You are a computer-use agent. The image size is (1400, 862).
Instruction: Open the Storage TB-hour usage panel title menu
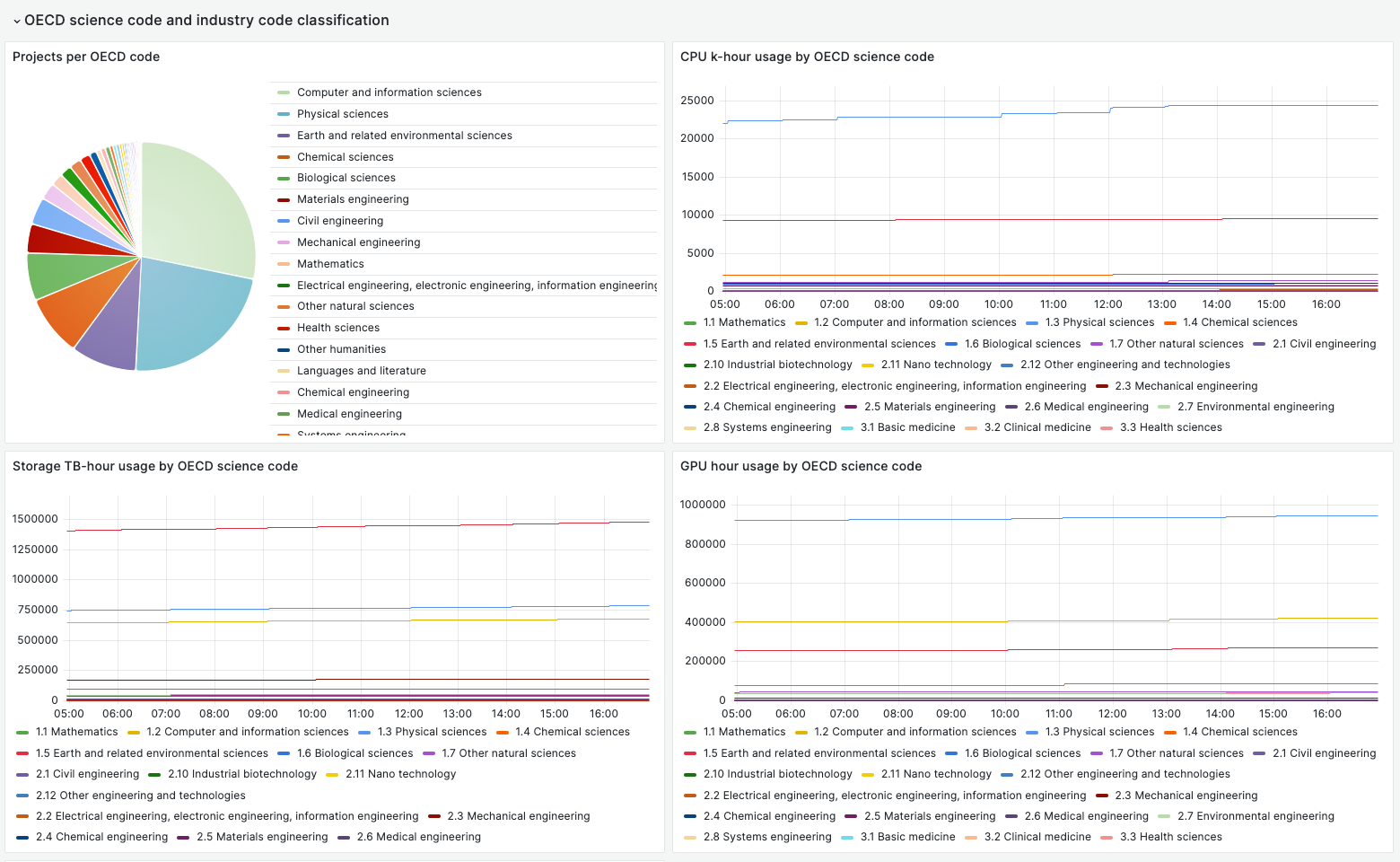(155, 466)
